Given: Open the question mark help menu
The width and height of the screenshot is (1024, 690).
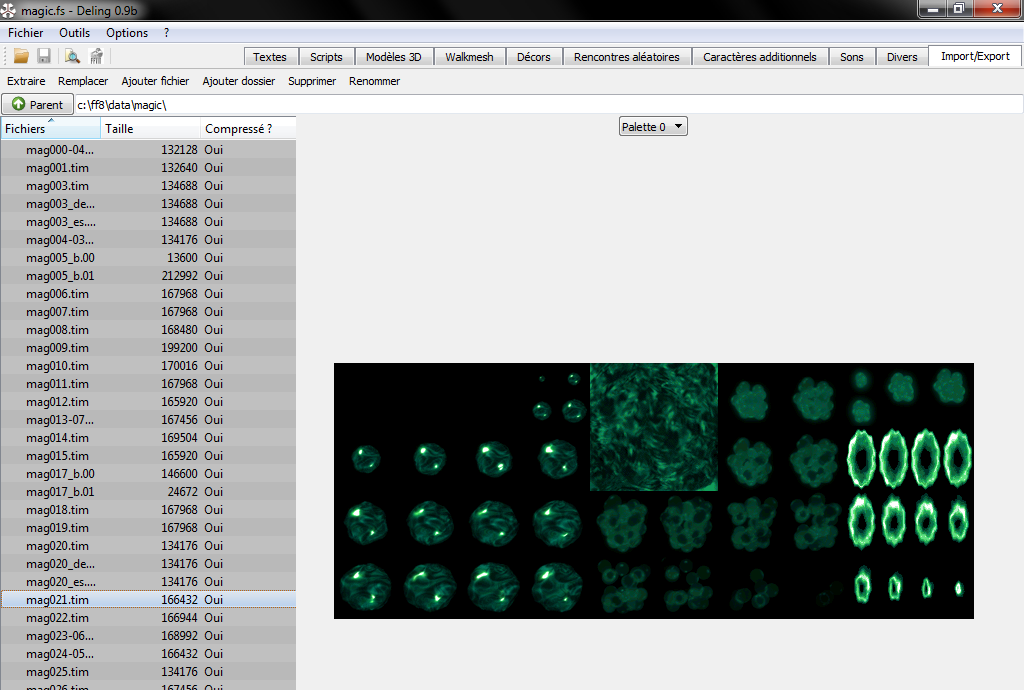Looking at the screenshot, I should [x=167, y=33].
